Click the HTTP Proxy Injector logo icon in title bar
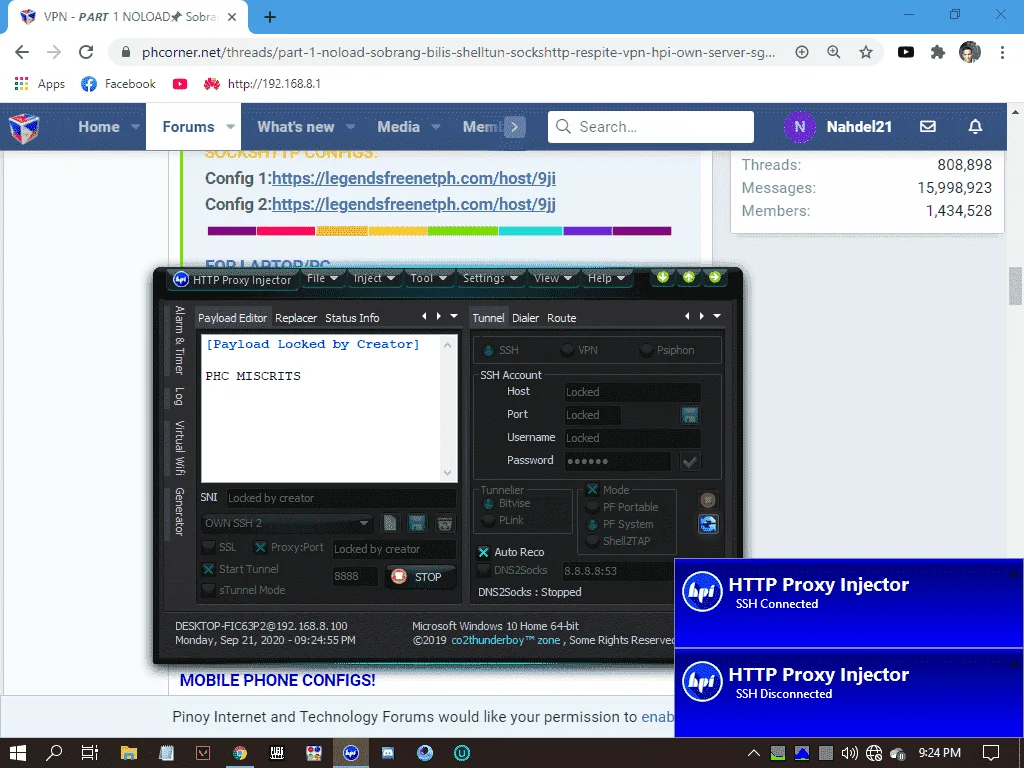Image resolution: width=1024 pixels, height=768 pixels. click(x=181, y=280)
